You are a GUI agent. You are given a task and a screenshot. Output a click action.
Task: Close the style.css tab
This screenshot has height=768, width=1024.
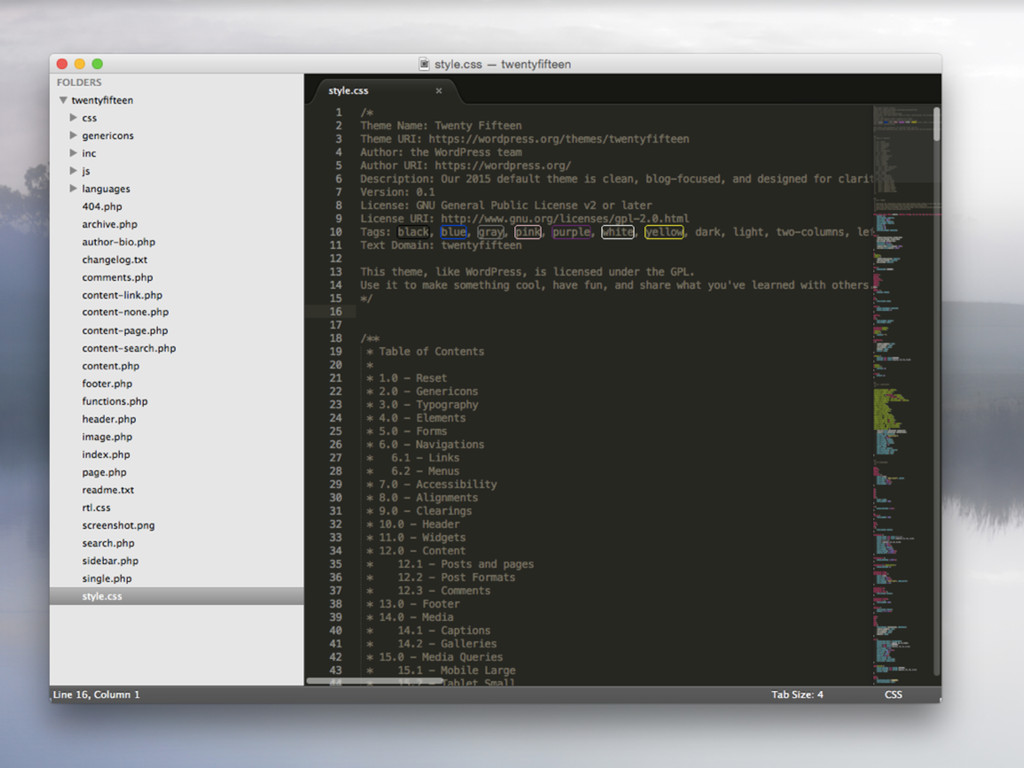(x=439, y=91)
